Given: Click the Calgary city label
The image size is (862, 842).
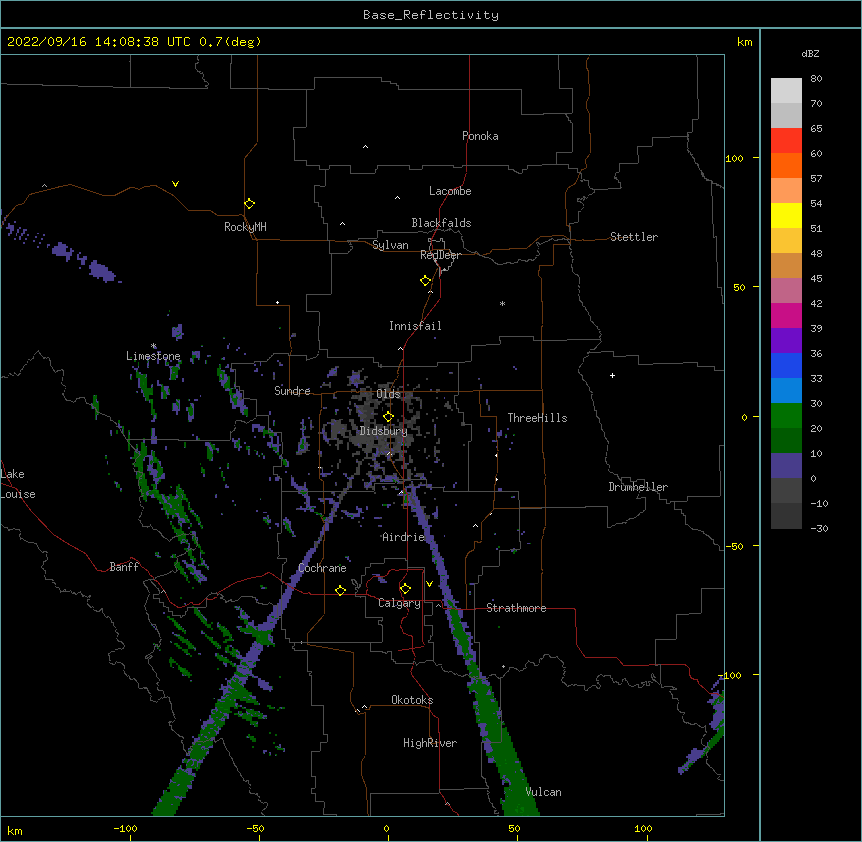Looking at the screenshot, I should (x=400, y=603).
